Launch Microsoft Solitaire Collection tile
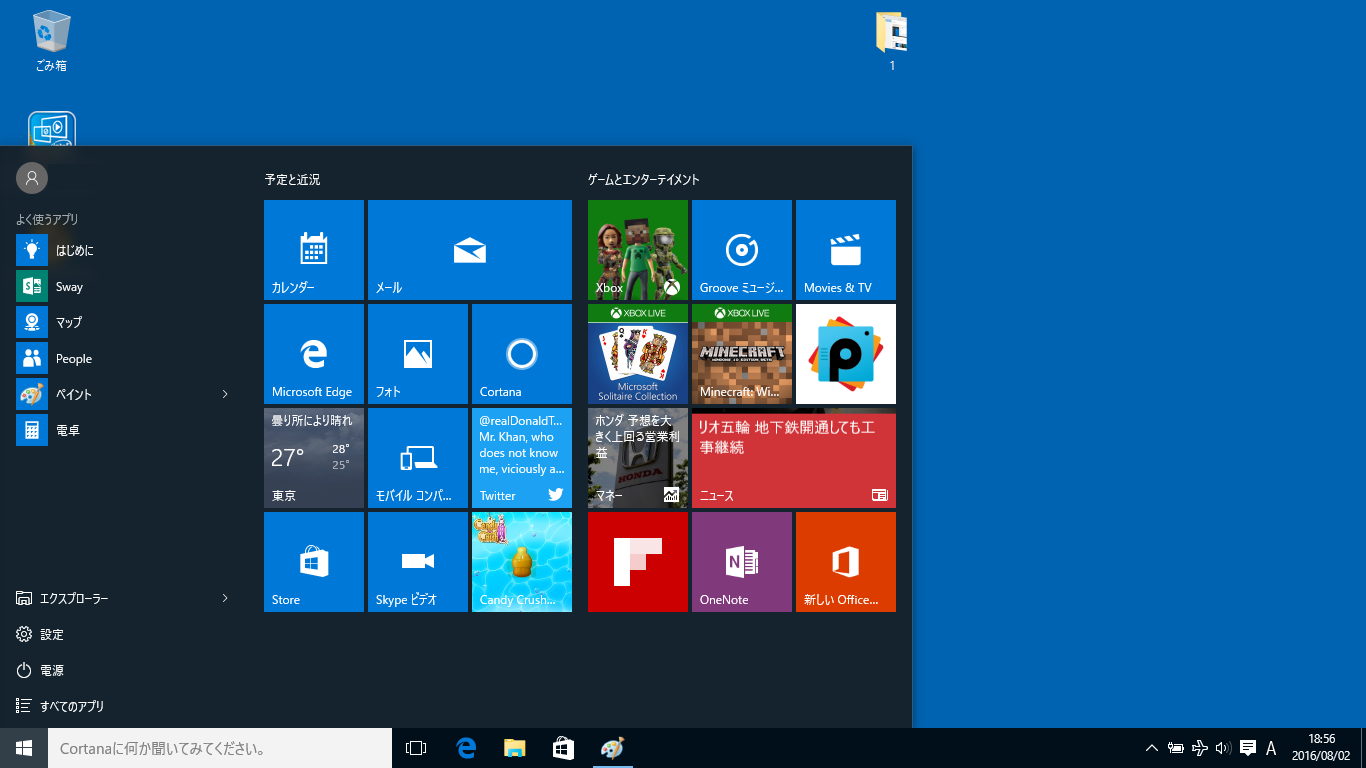Viewport: 1366px width, 768px height. [638, 354]
